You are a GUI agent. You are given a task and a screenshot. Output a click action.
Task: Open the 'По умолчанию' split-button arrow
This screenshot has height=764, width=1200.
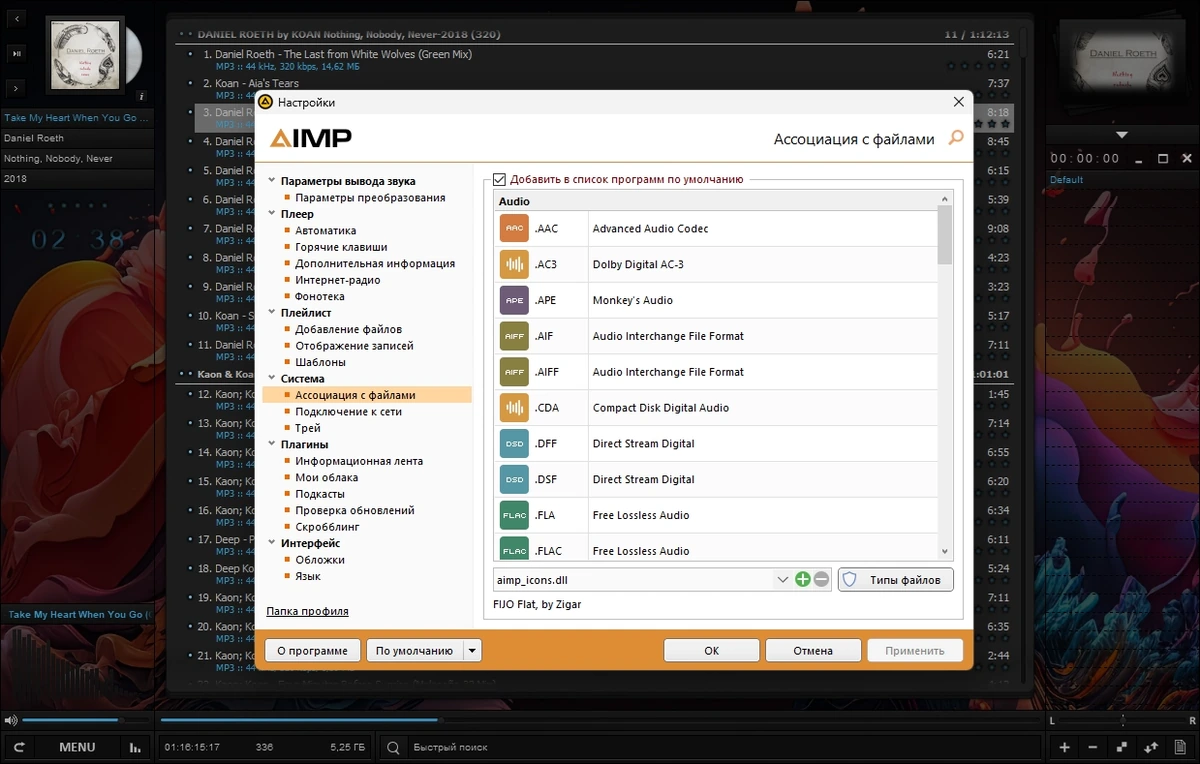(472, 651)
